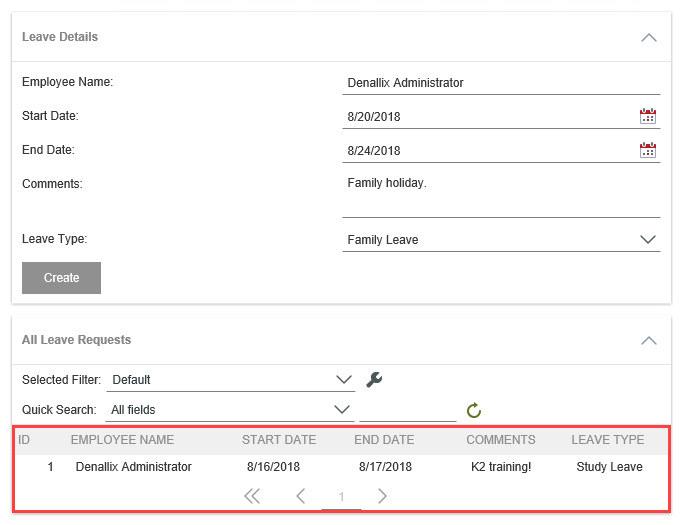683x525 pixels.
Task: Click the Comments text area
Action: tap(500, 194)
